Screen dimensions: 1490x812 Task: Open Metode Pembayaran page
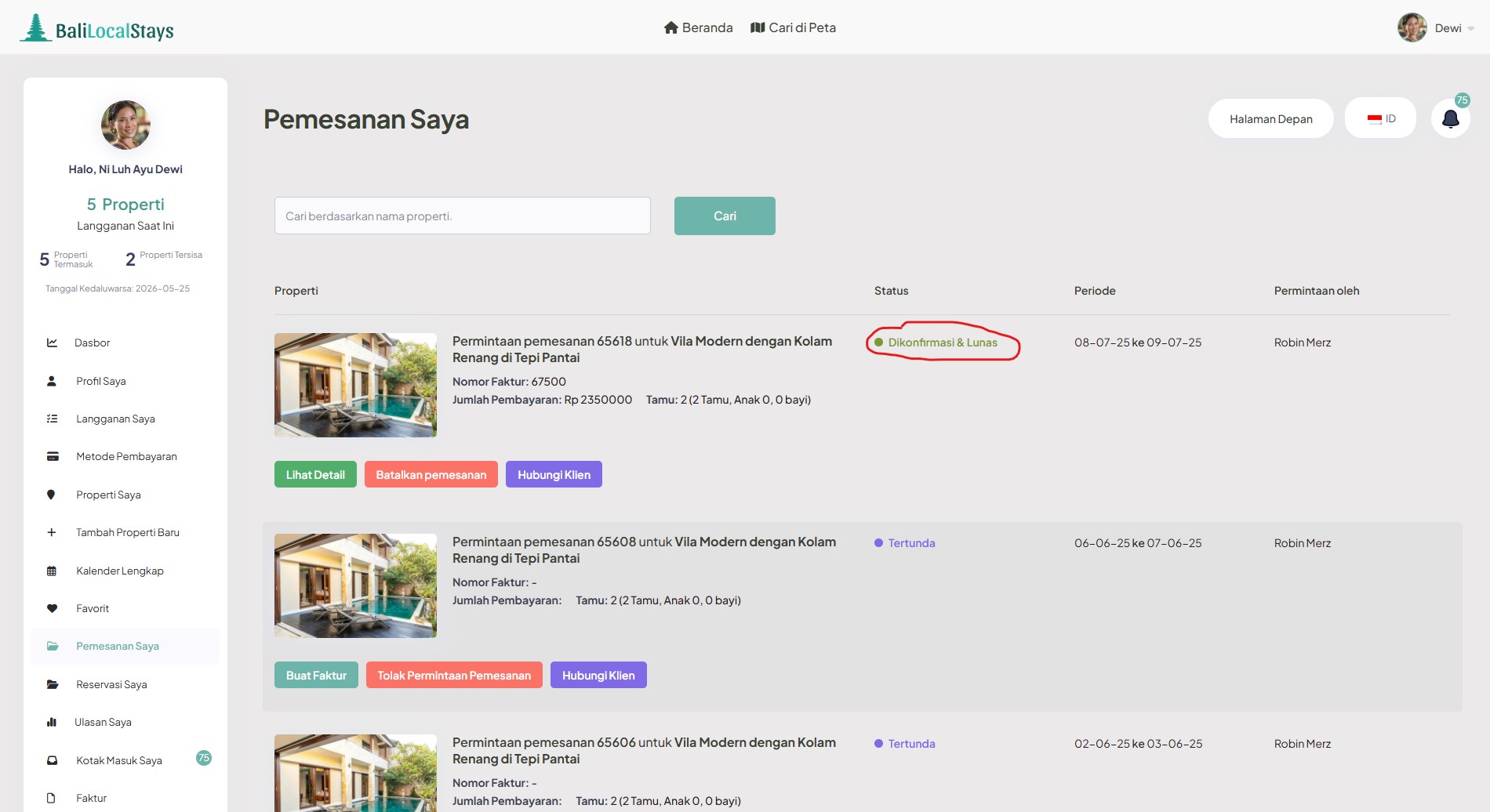pyautogui.click(x=125, y=456)
